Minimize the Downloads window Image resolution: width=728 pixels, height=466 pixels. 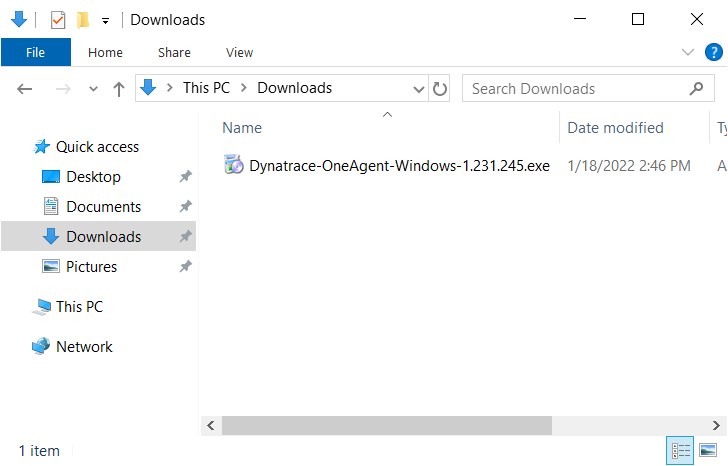point(580,19)
